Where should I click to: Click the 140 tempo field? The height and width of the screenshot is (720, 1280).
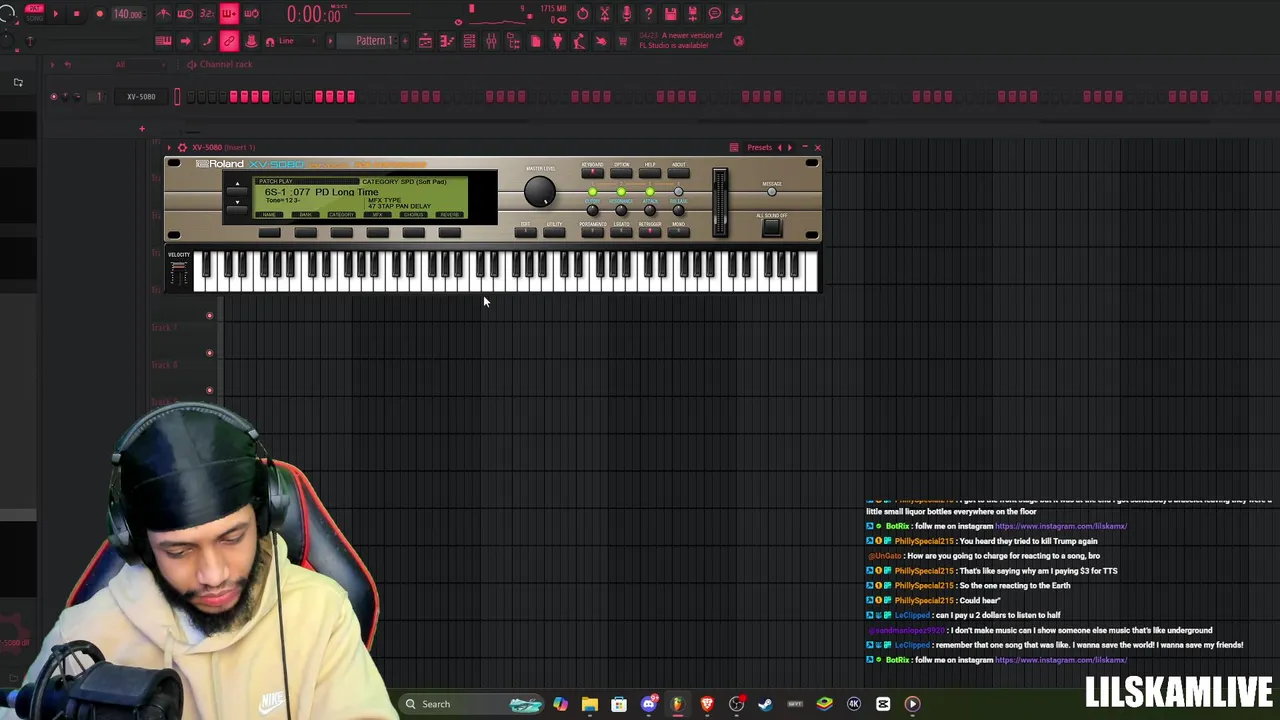tap(128, 14)
